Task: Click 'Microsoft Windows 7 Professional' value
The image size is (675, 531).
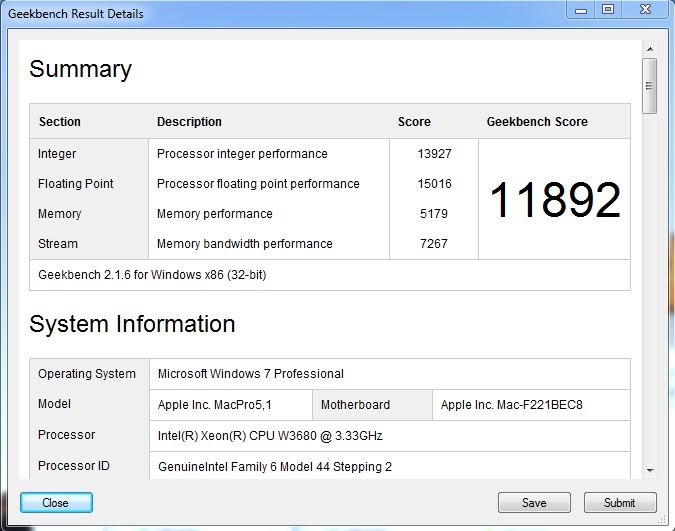Action: (251, 374)
